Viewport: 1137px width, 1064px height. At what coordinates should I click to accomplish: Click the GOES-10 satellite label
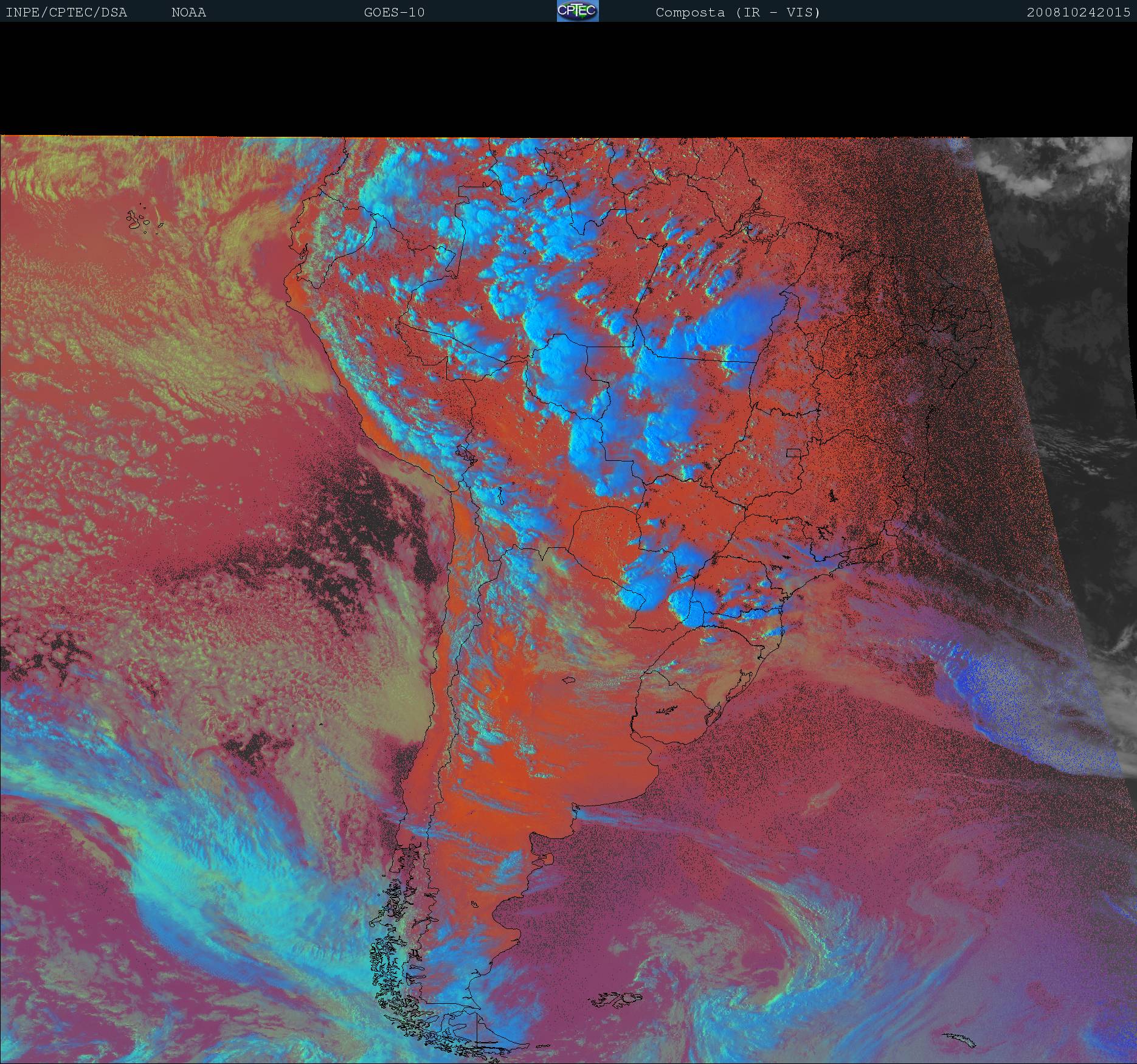click(394, 13)
